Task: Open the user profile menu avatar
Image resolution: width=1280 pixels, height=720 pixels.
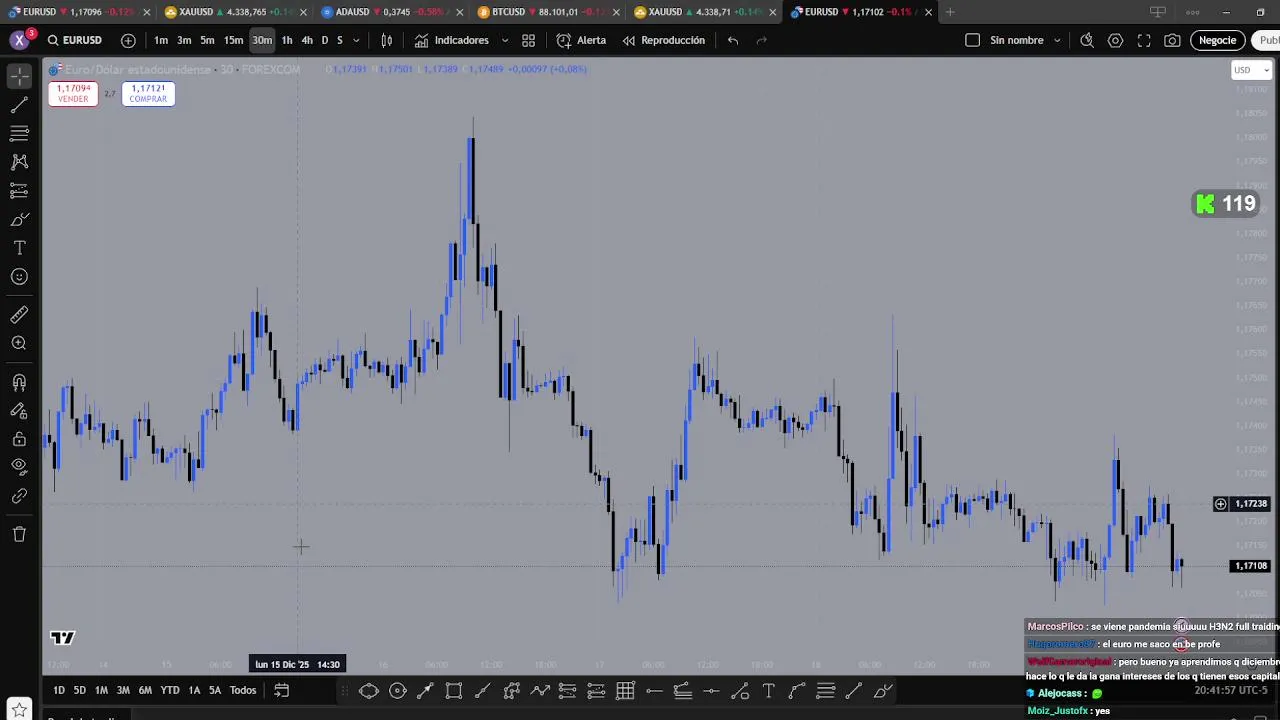Action: tap(19, 40)
